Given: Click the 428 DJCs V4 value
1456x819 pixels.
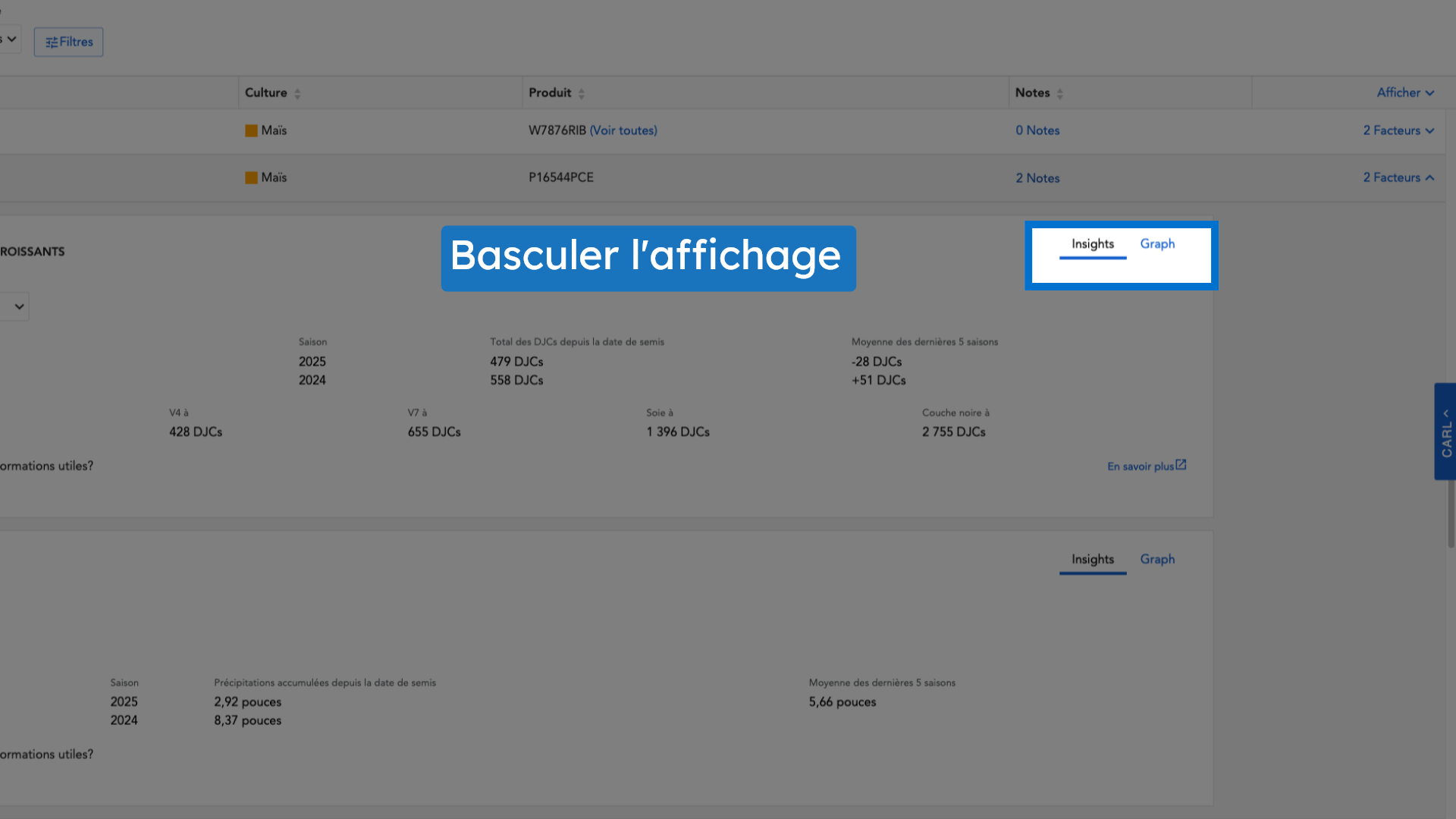Looking at the screenshot, I should click(x=196, y=431).
